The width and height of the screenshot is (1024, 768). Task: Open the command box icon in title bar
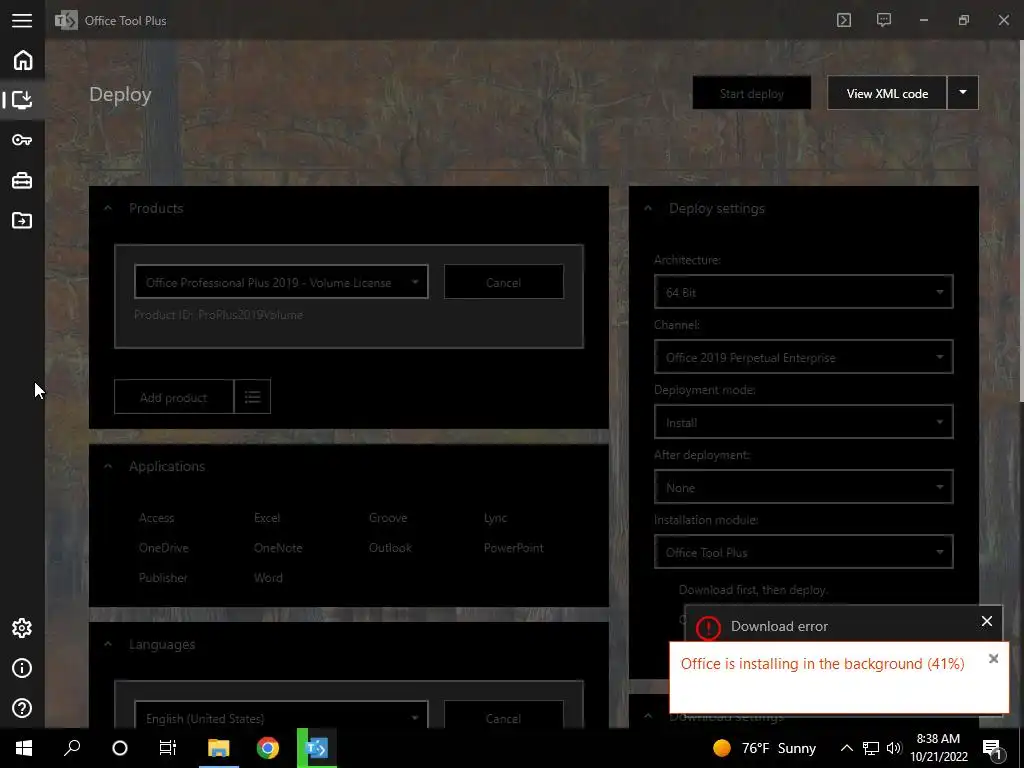844,20
